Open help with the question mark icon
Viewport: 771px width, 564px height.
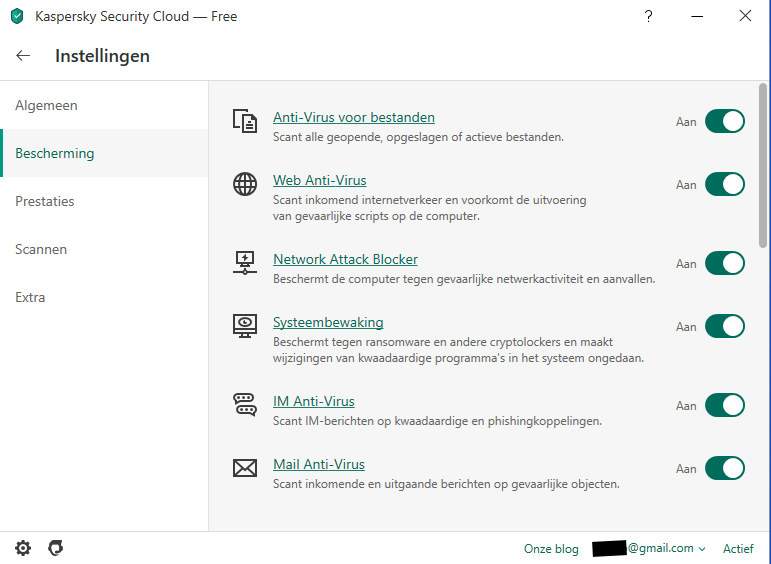pyautogui.click(x=649, y=16)
